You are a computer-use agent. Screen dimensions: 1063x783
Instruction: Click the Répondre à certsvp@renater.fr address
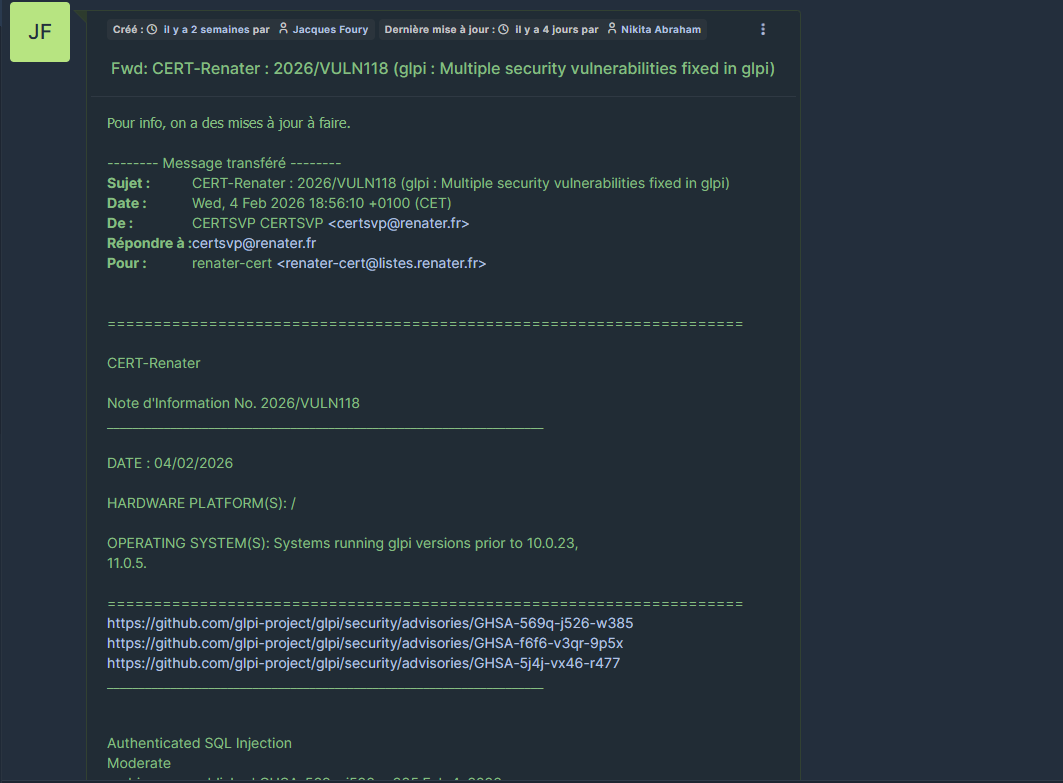(x=254, y=243)
